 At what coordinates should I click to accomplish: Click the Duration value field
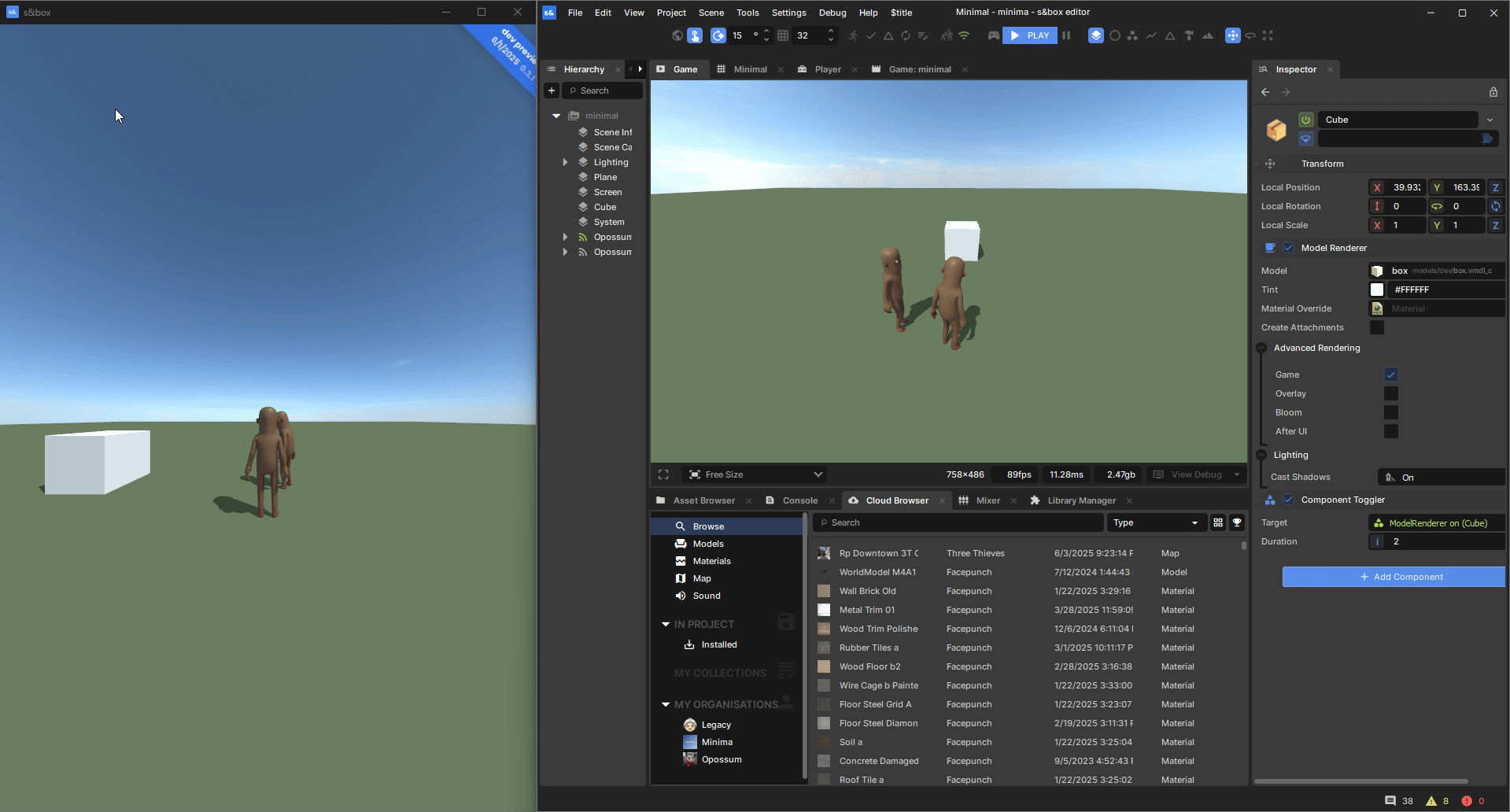tap(1443, 541)
